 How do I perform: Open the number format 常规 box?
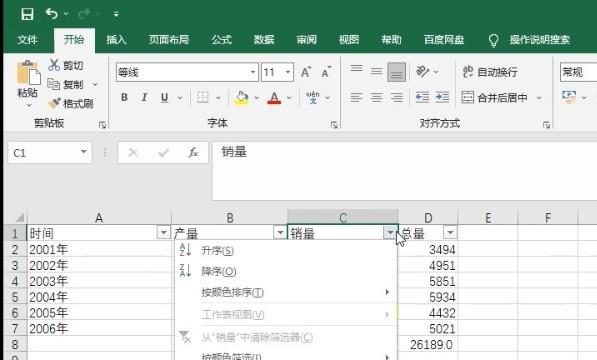coord(578,72)
